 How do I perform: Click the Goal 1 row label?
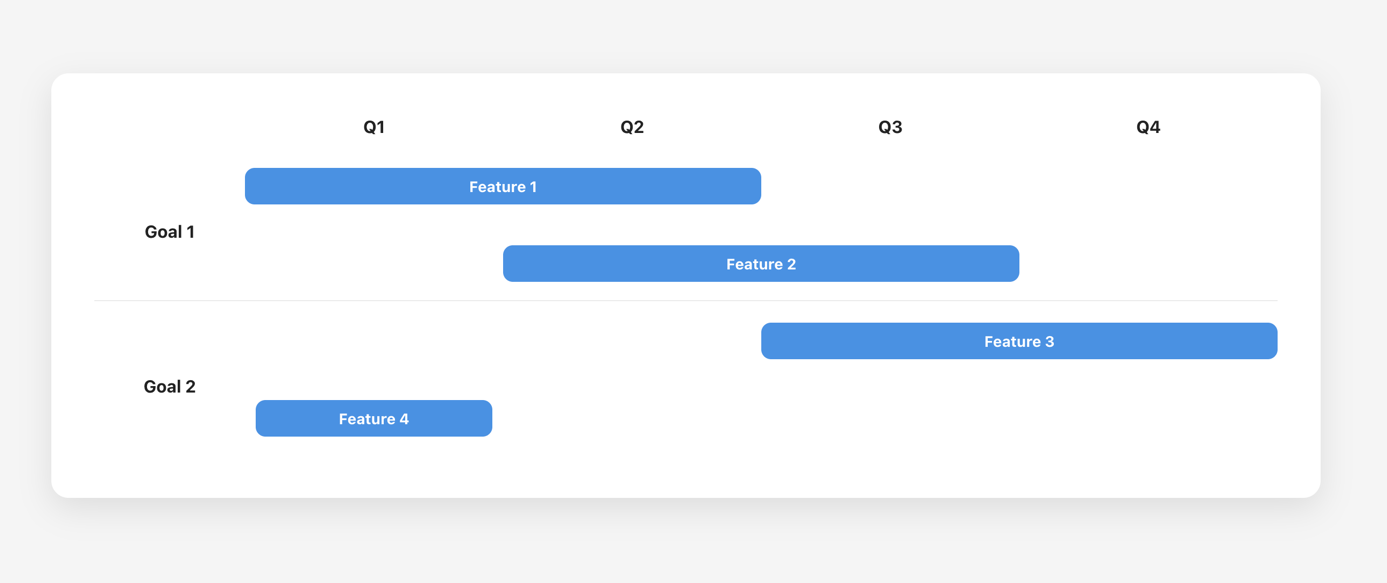(x=170, y=232)
